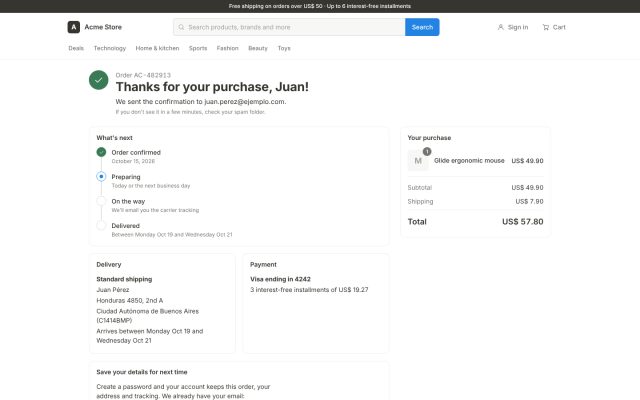Click the free shipping promo banner text
Screen dimensions: 640x400
click(x=320, y=6)
